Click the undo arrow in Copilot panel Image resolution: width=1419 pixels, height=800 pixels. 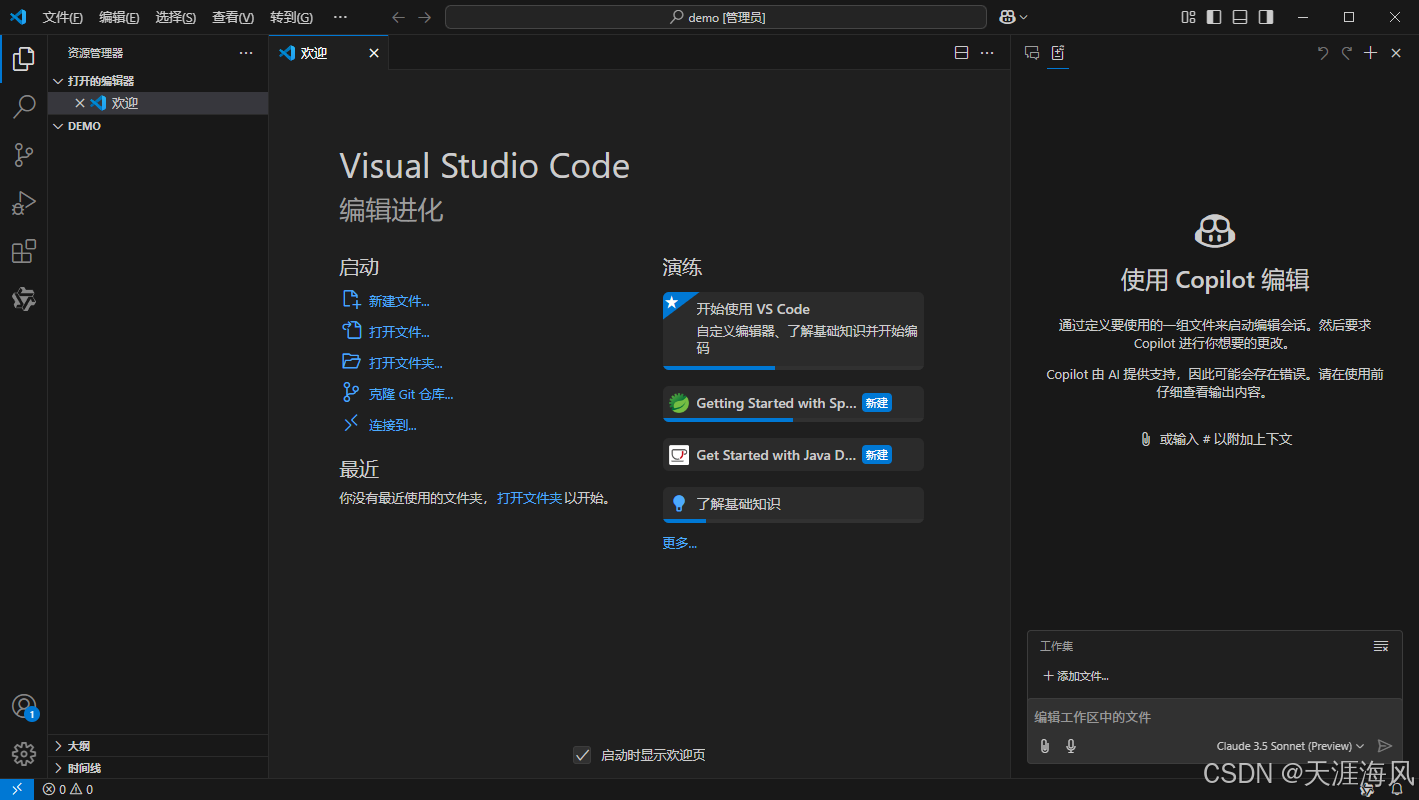coord(1323,53)
